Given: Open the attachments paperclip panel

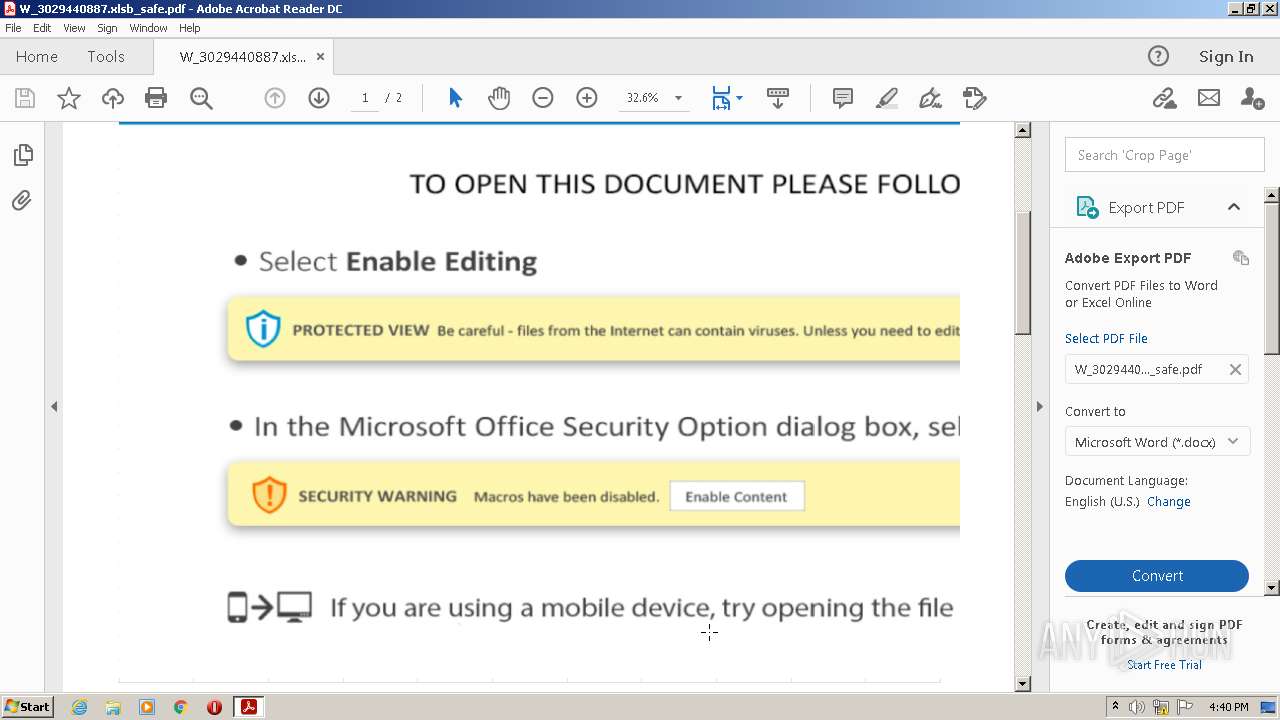Looking at the screenshot, I should pos(22,201).
